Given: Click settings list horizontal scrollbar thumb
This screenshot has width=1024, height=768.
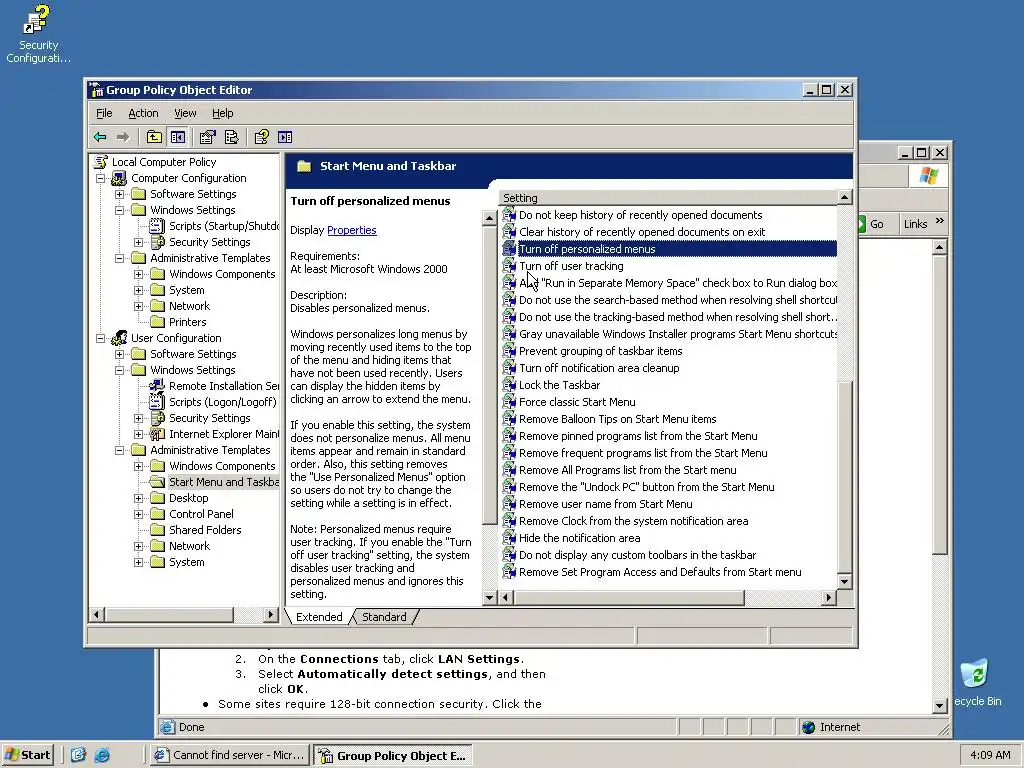Looking at the screenshot, I should click(629, 597).
